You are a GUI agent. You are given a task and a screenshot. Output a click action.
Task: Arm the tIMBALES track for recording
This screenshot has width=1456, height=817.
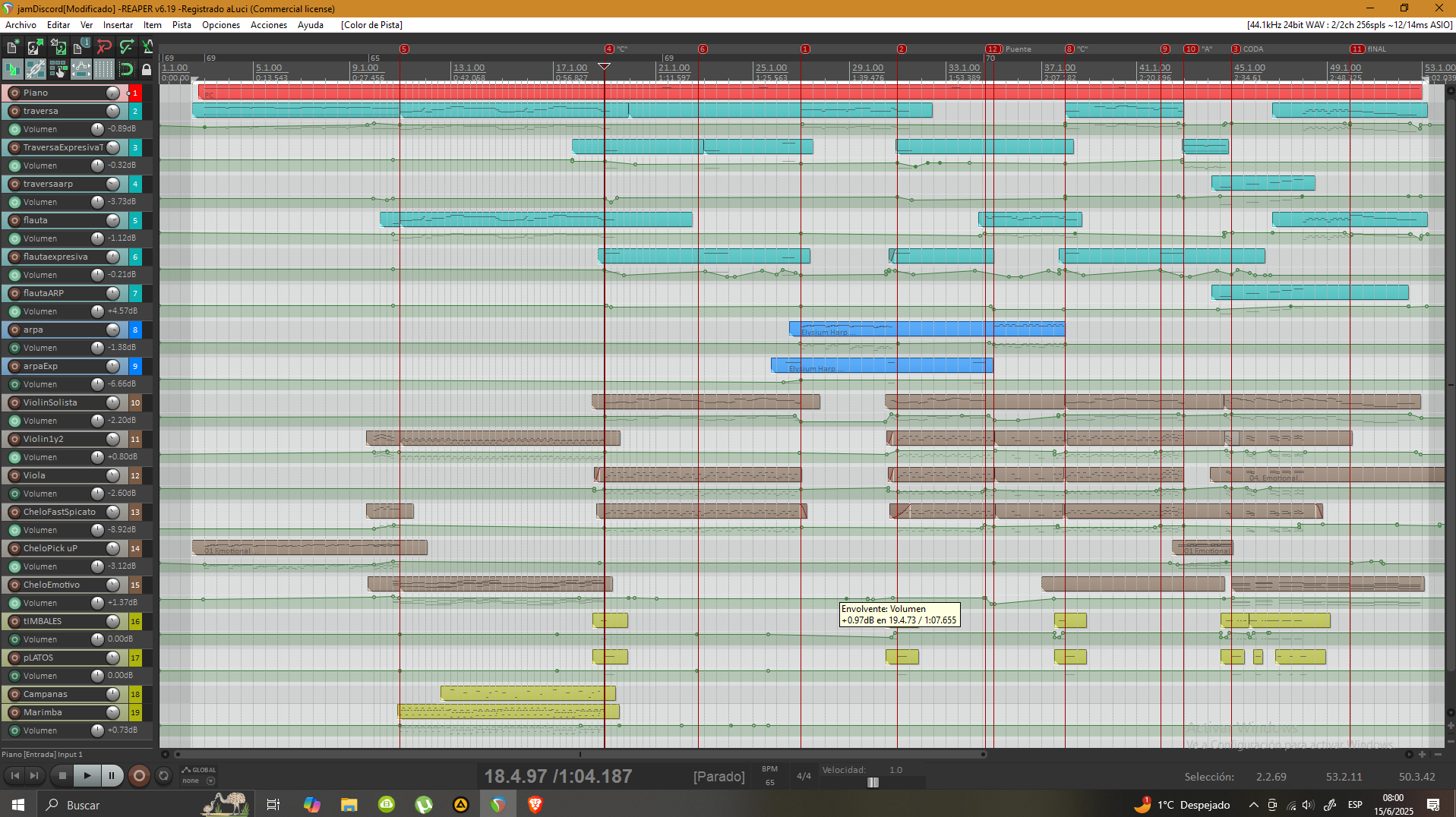pyautogui.click(x=14, y=621)
